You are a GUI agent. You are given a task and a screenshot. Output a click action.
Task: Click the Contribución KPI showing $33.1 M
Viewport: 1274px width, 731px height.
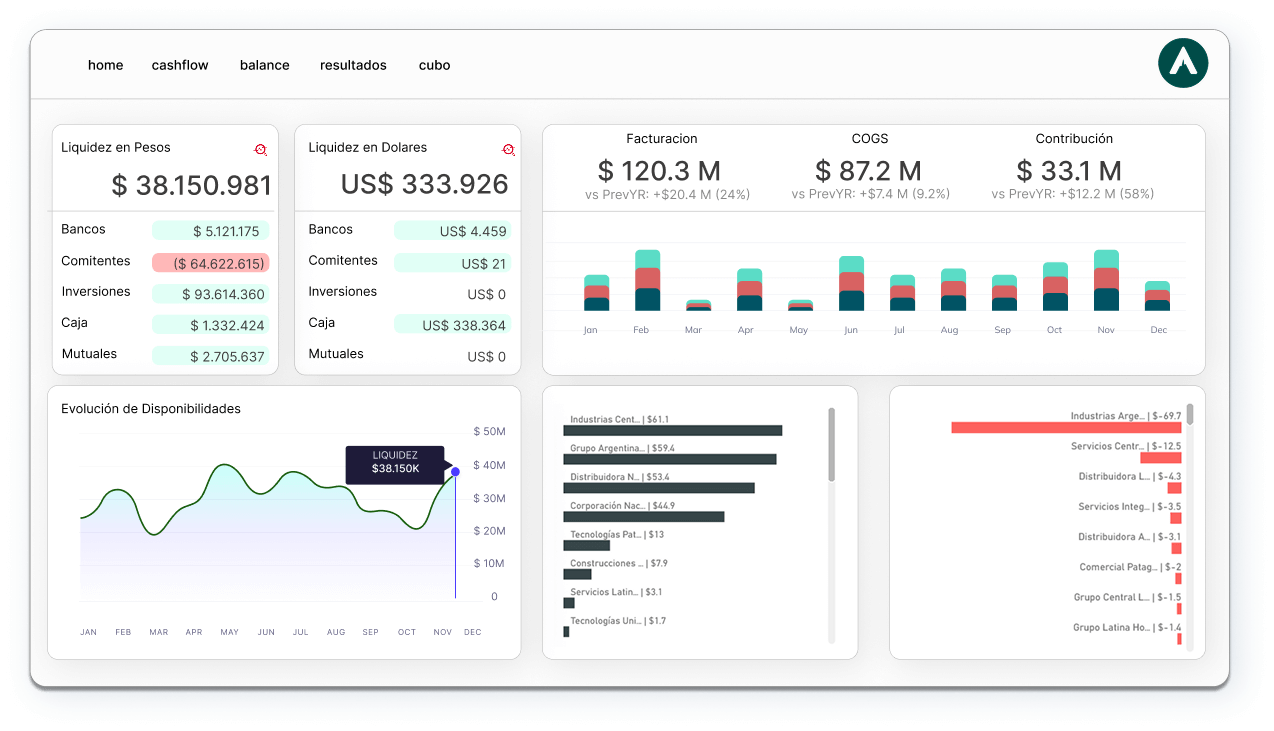[1071, 170]
